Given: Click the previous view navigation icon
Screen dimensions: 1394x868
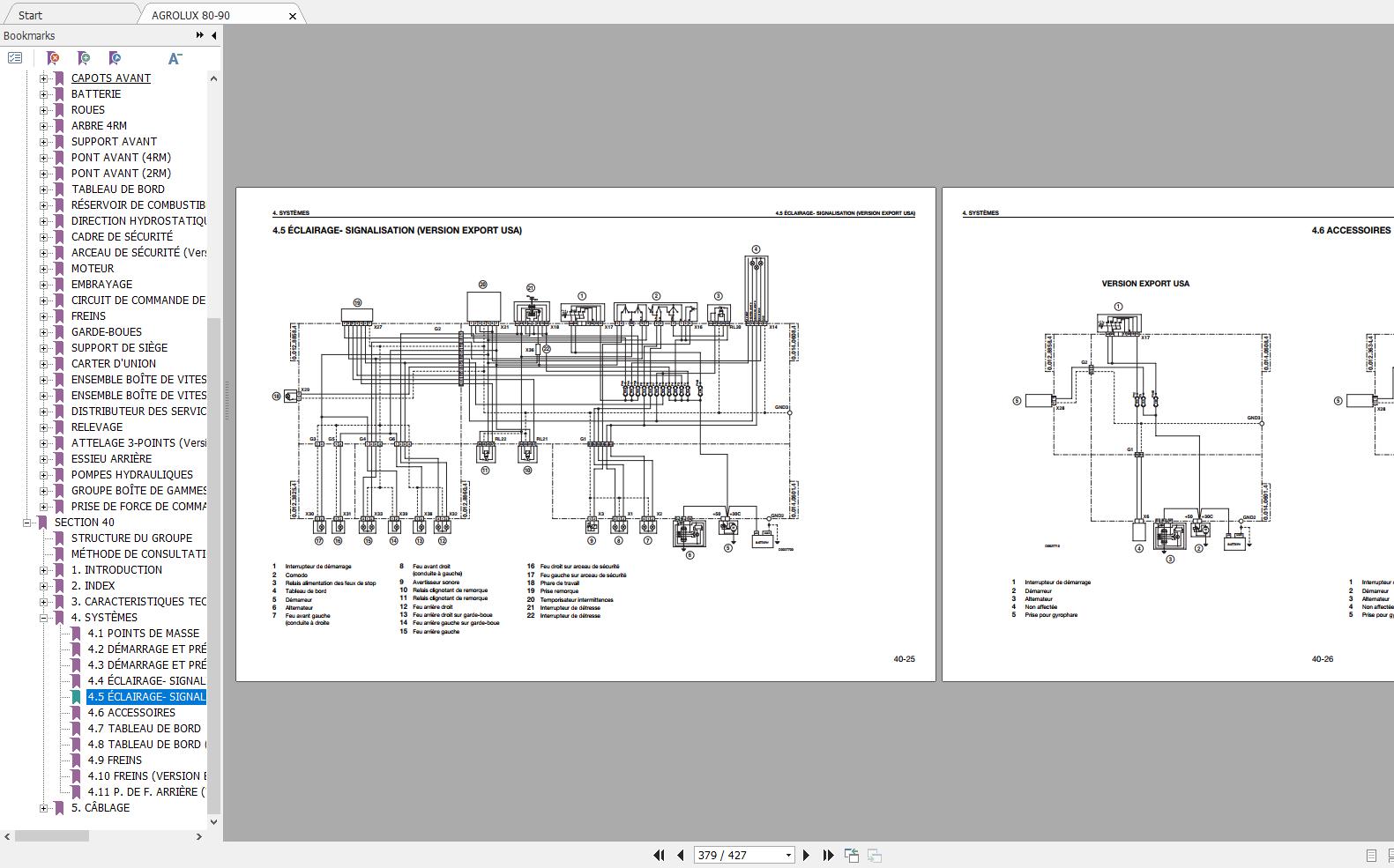Looking at the screenshot, I should 851,855.
